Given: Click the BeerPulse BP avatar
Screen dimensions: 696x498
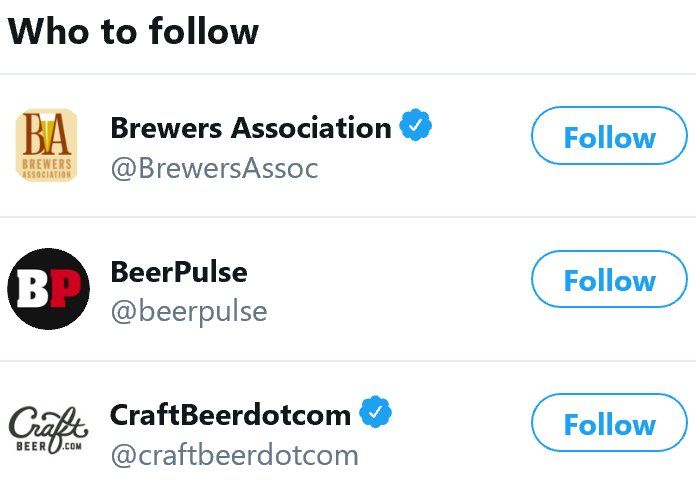Looking at the screenshot, I should [48, 289].
